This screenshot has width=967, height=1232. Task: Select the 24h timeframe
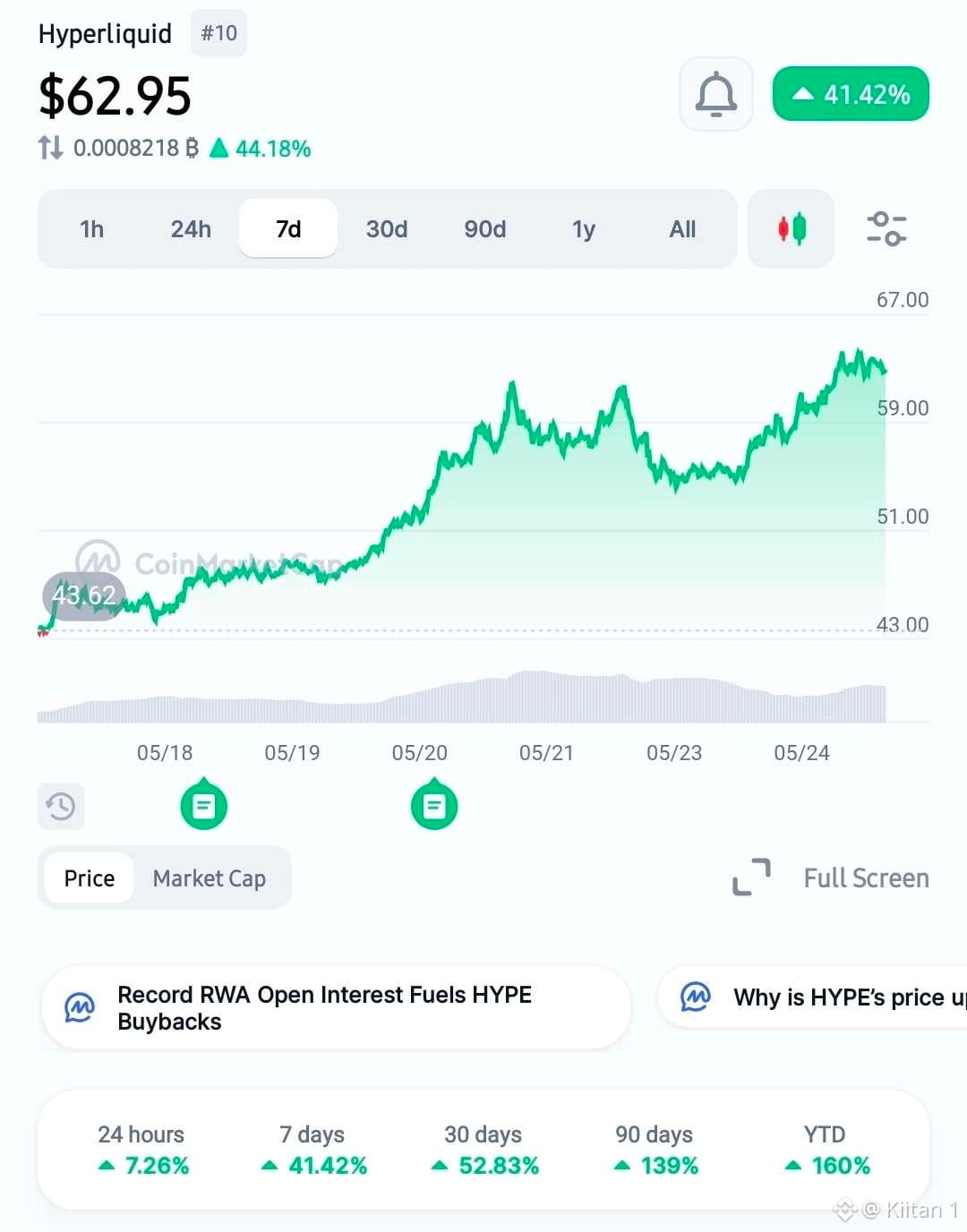tap(191, 229)
